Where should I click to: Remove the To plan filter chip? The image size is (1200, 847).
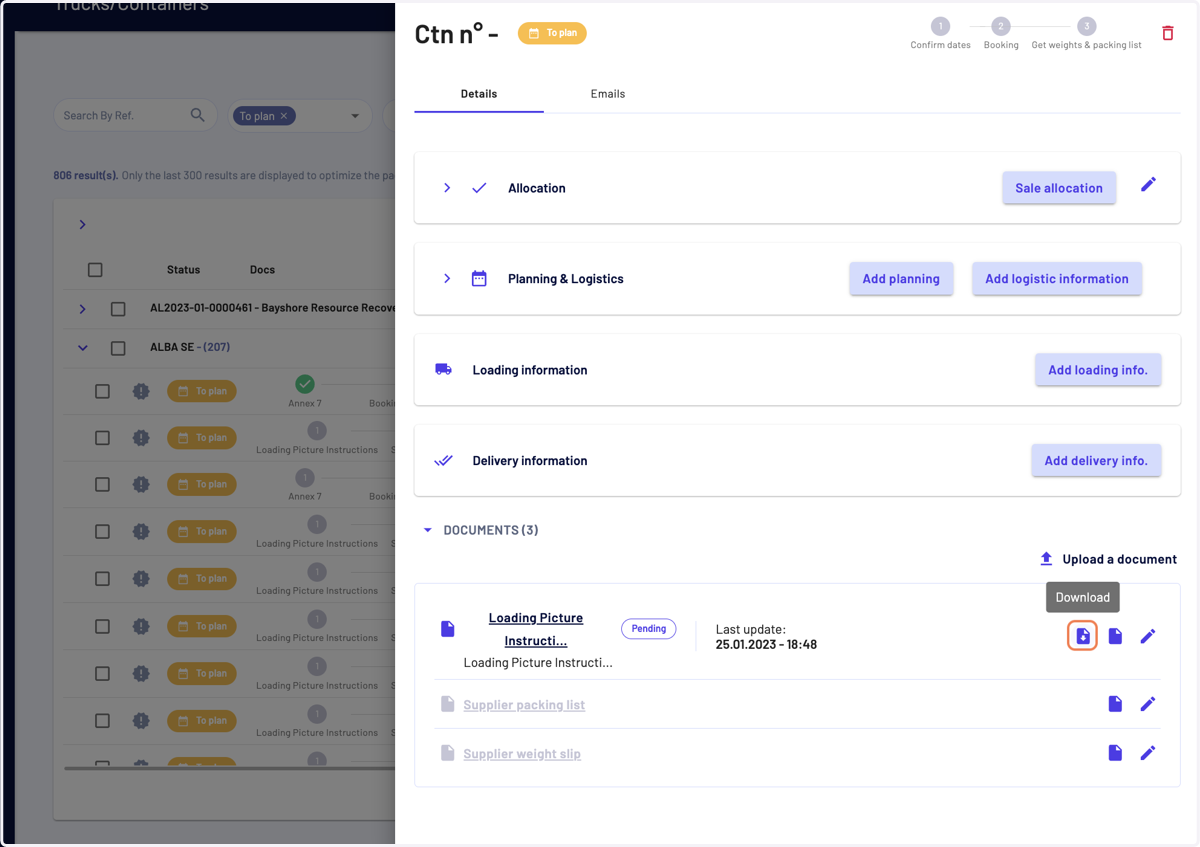pyautogui.click(x=284, y=116)
